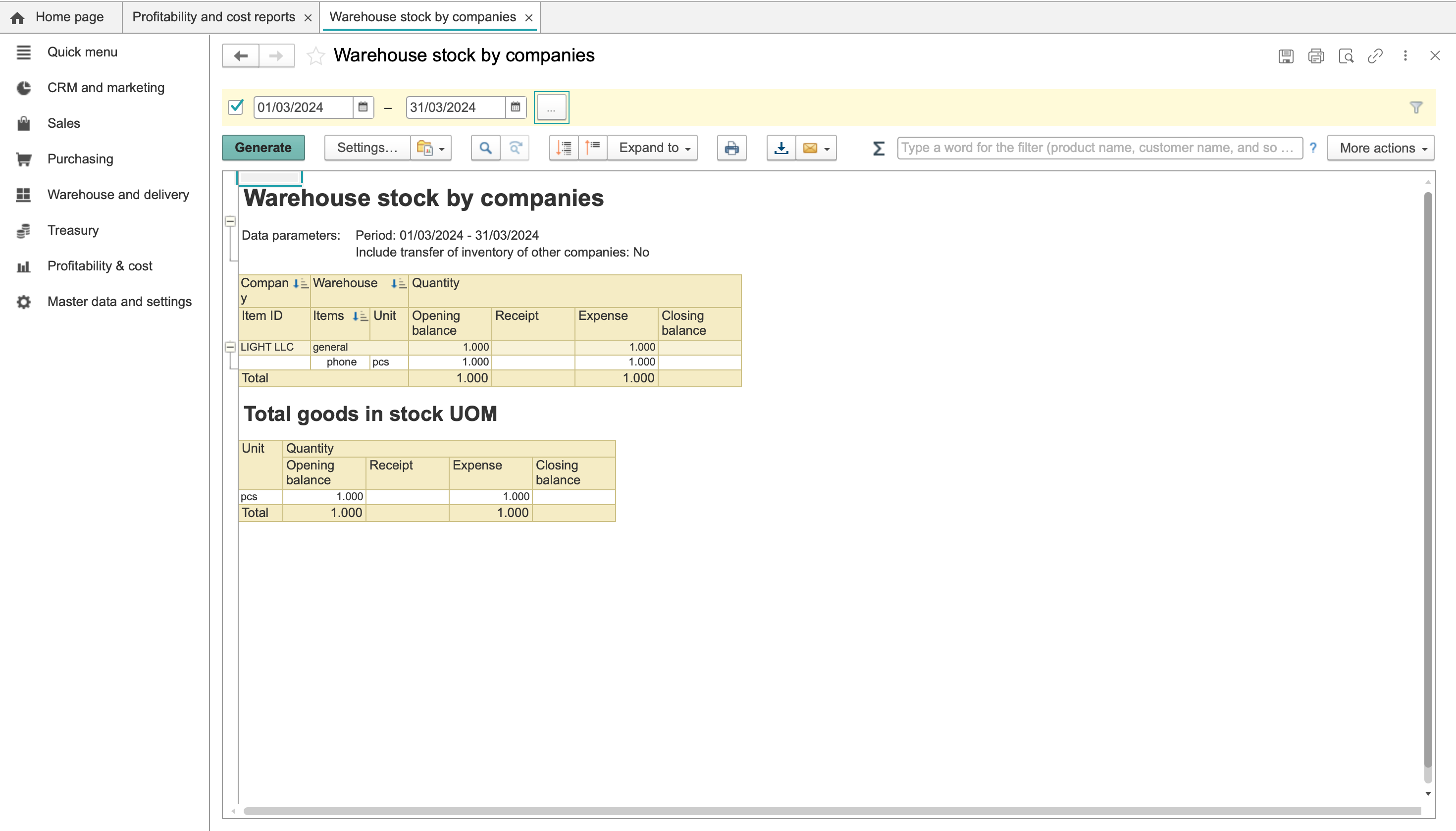Screen dimensions: 1456x831
Task: Click the horizontal report scrollbar
Action: coord(832,811)
